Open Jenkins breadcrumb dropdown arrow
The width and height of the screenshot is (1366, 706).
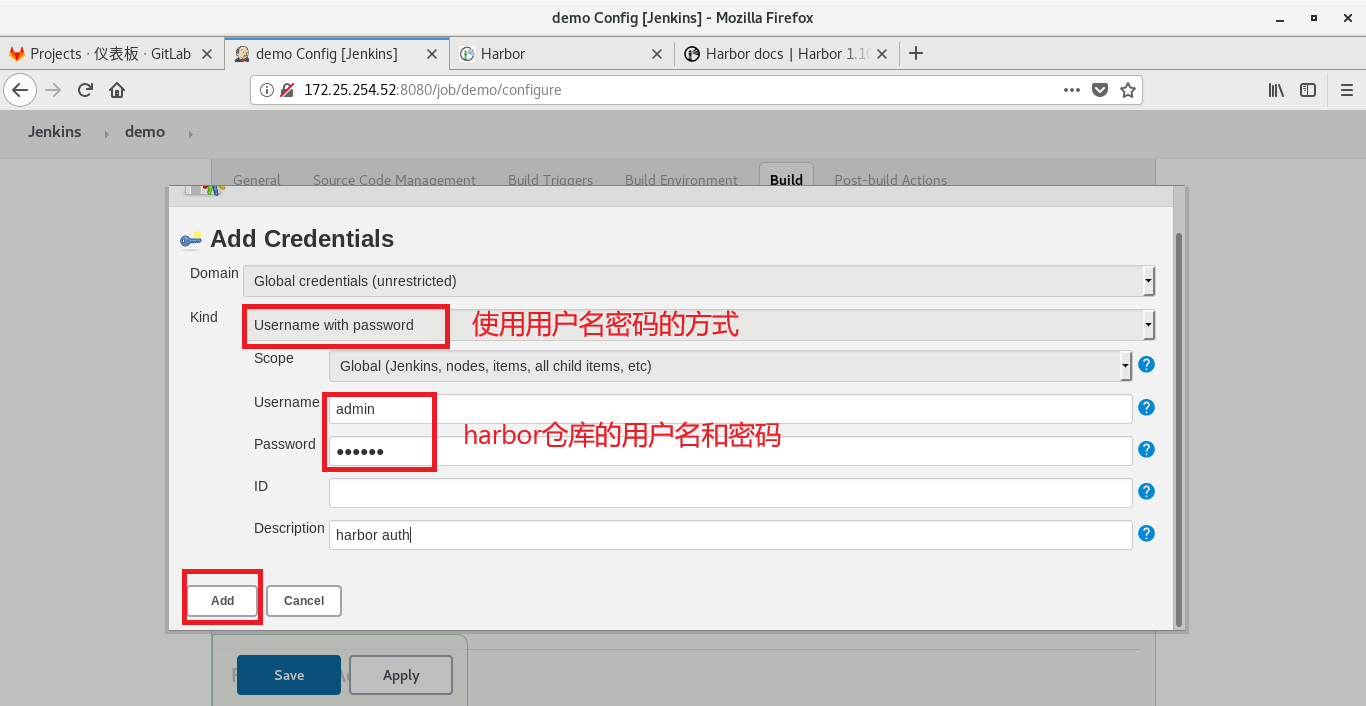pyautogui.click(x=106, y=133)
